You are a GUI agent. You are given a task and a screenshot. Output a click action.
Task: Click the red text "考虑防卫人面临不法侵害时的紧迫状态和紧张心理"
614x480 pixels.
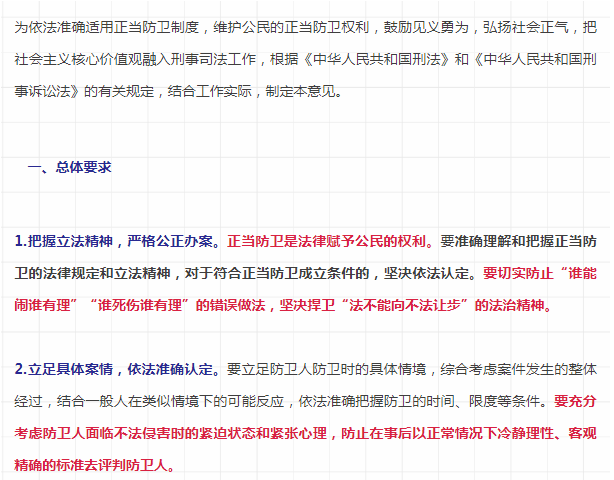coord(171,433)
